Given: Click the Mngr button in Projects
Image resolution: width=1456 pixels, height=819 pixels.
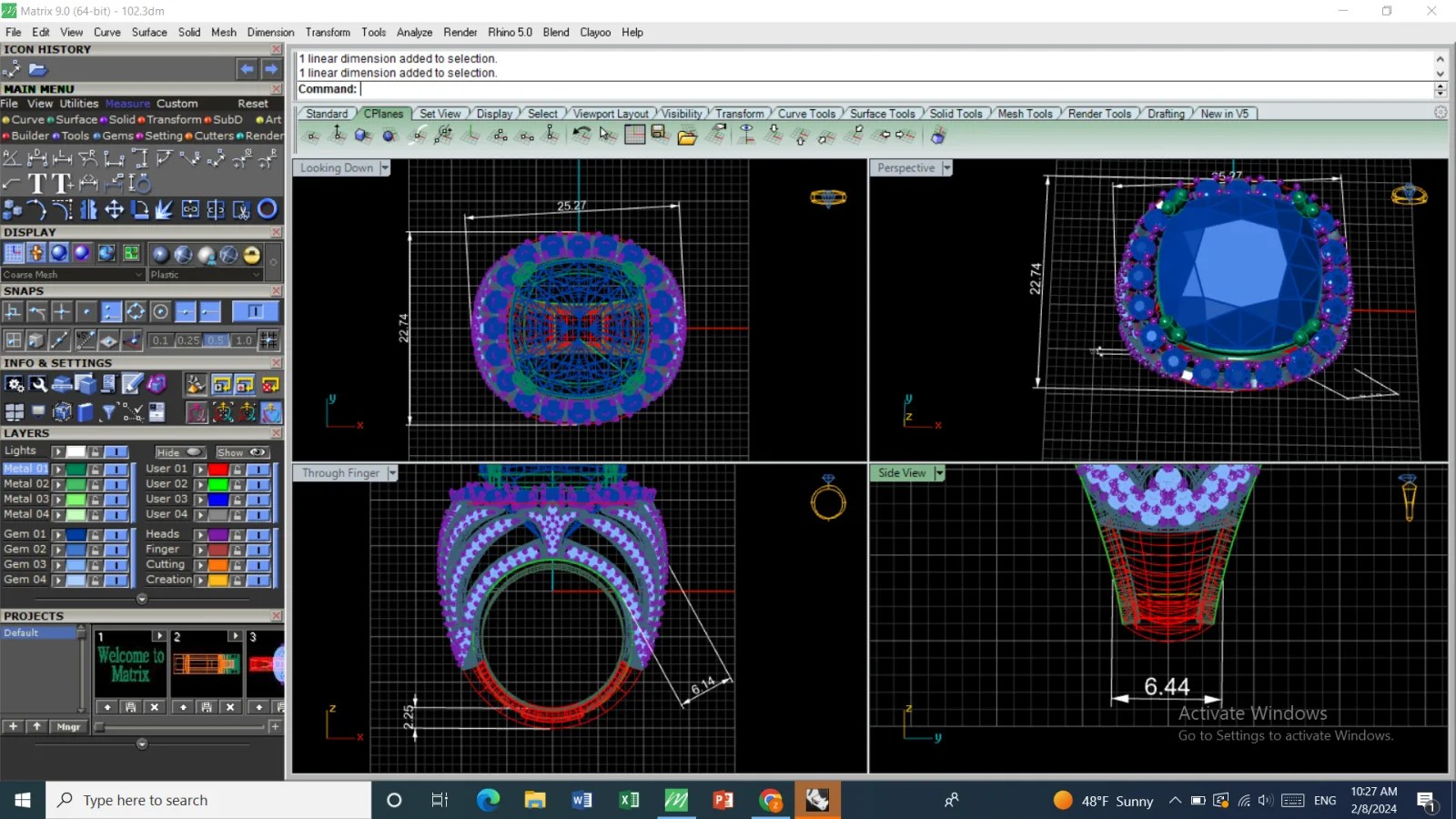Looking at the screenshot, I should [x=69, y=727].
